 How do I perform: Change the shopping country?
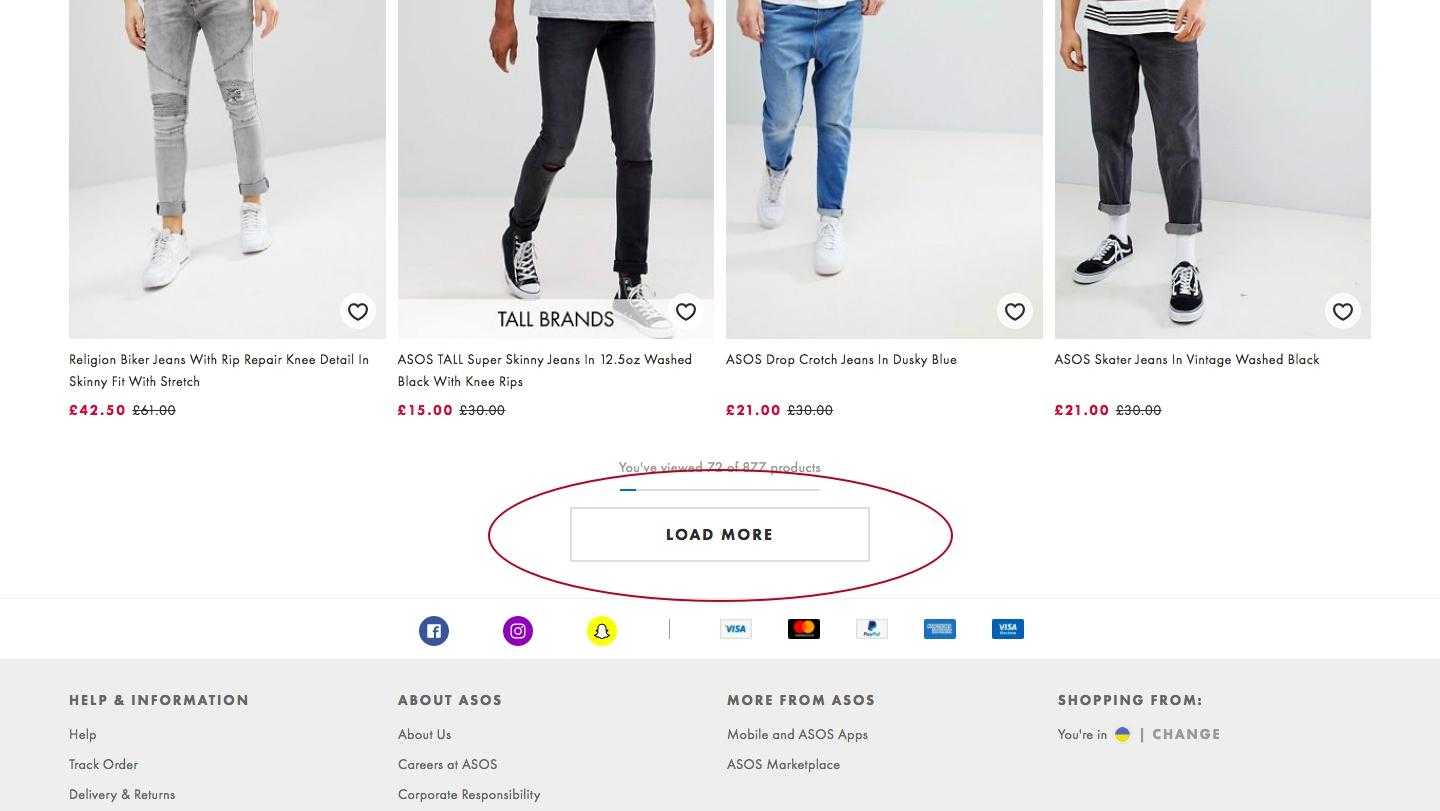tap(1186, 734)
